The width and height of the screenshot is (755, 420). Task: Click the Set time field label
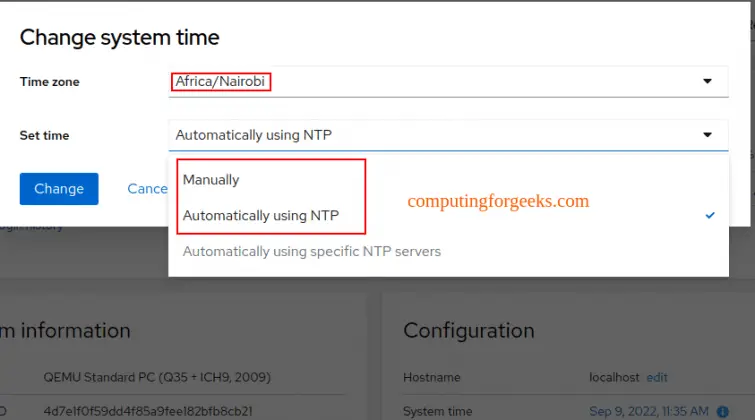click(45, 135)
